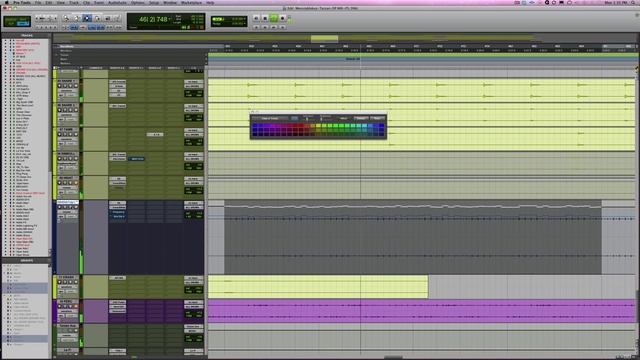Enable Spot edit mode
The image size is (640, 360).
tap(24, 19)
